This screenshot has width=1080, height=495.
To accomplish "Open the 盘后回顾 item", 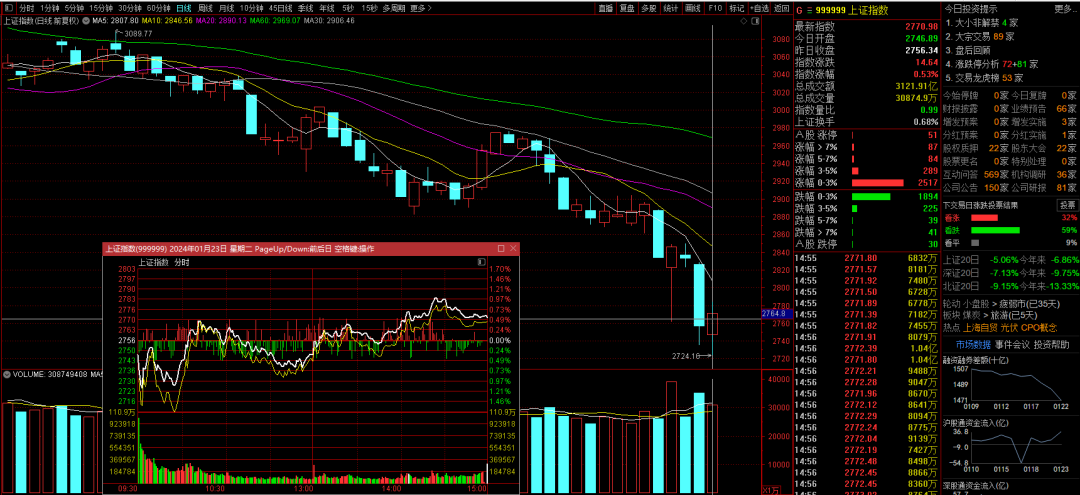I will [968, 50].
